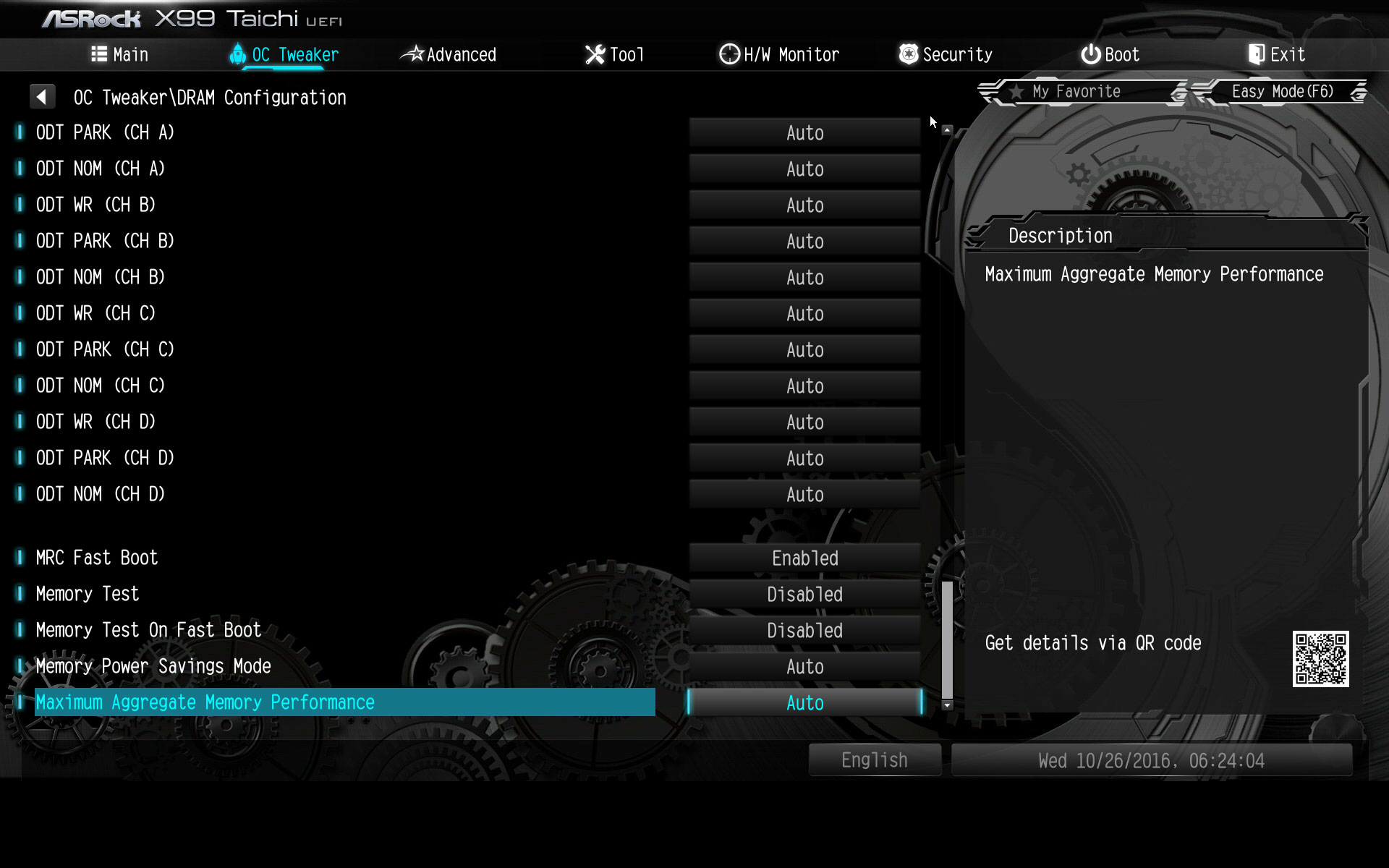Toggle Memory Test disabled setting
This screenshot has height=868, width=1389.
click(805, 594)
